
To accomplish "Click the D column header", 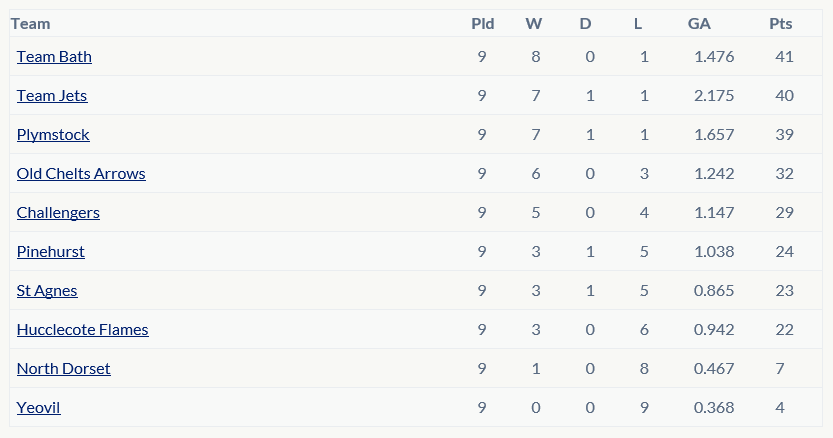I will click(x=585, y=24).
